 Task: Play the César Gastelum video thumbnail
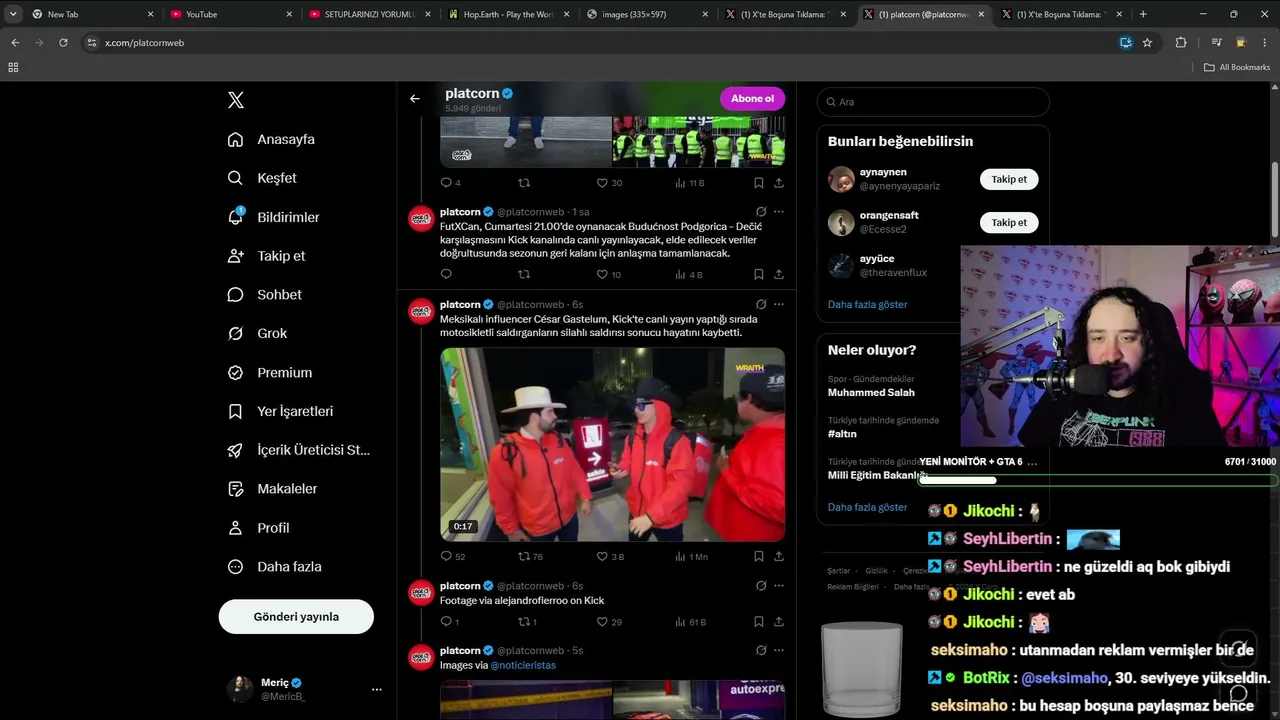[x=613, y=445]
